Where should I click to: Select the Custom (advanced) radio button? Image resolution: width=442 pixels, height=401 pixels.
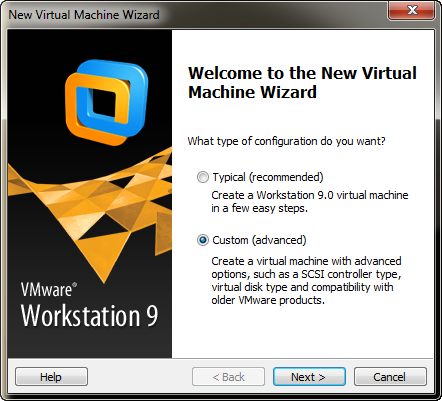(x=203, y=240)
